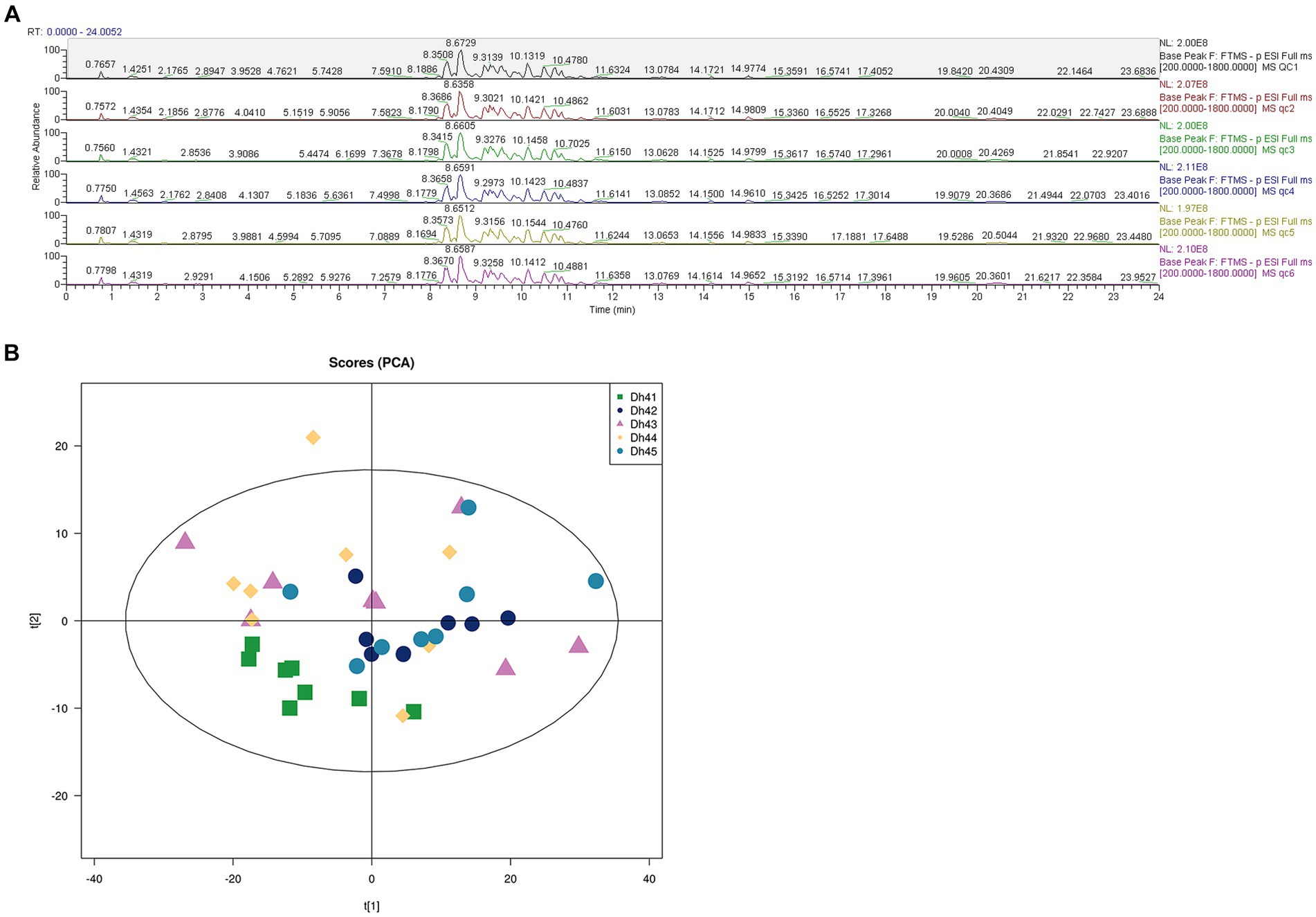
Task: Click the 14.9774 peak label
Action: coord(749,69)
